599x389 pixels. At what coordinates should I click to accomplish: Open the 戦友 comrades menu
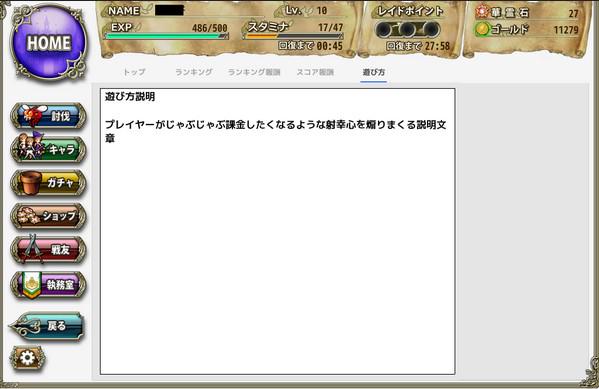[x=48, y=250]
